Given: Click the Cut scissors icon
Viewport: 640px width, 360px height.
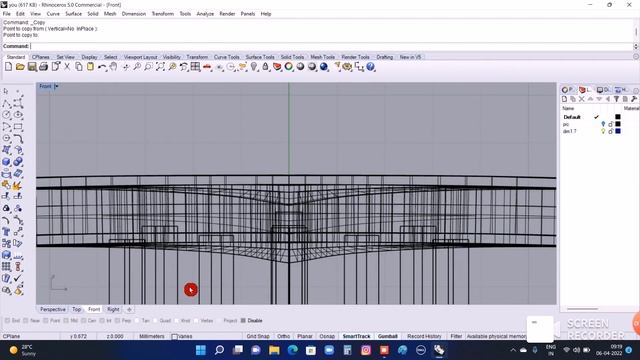Looking at the screenshot, I should (x=67, y=67).
